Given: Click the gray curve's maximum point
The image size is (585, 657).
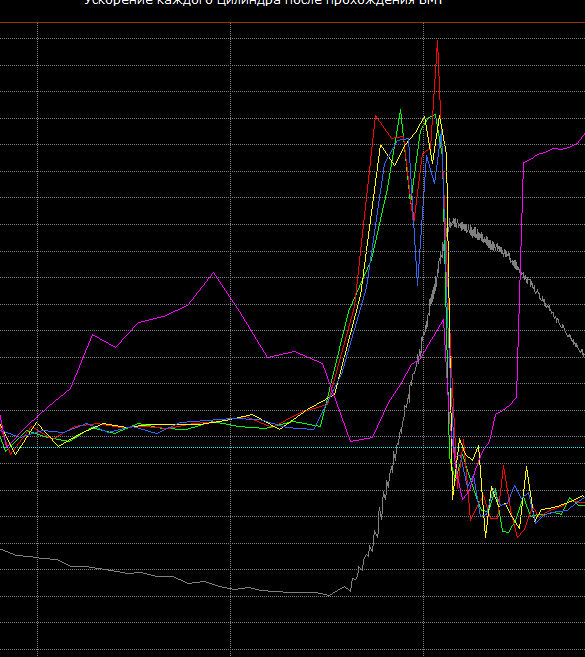Looking at the screenshot, I should (x=450, y=220).
